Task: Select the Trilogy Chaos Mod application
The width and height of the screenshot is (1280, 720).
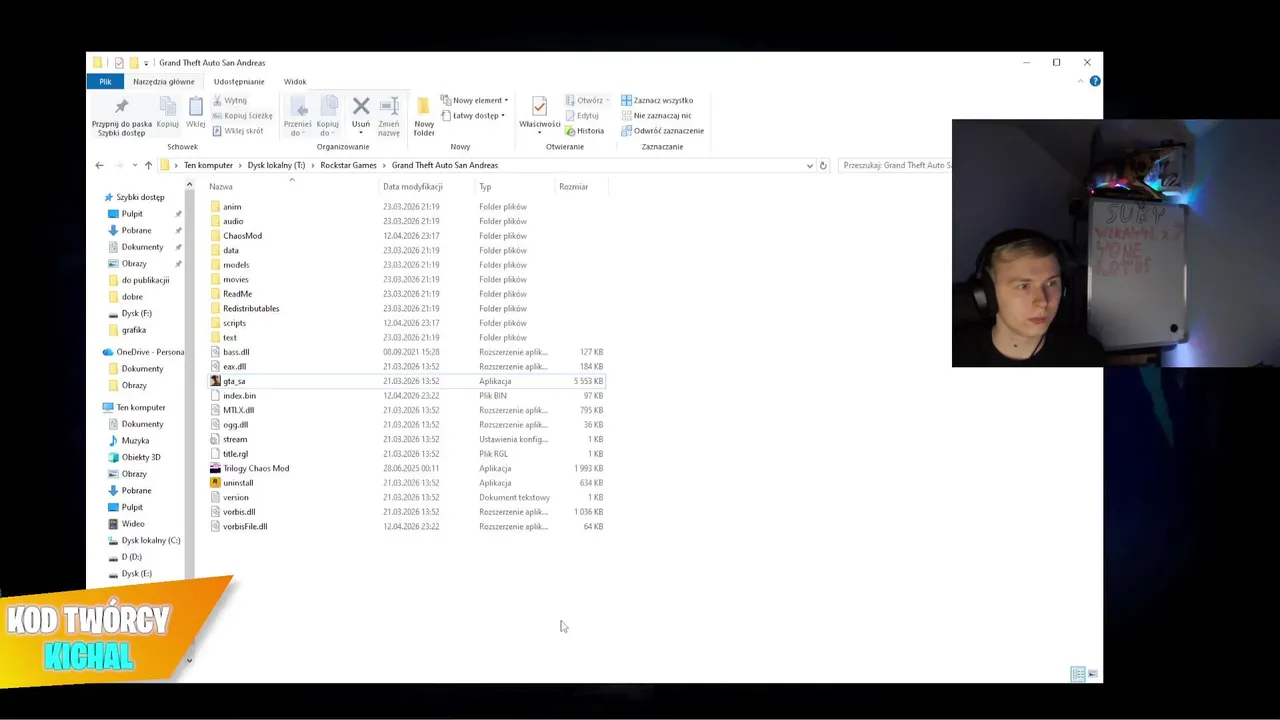Action: (256, 468)
